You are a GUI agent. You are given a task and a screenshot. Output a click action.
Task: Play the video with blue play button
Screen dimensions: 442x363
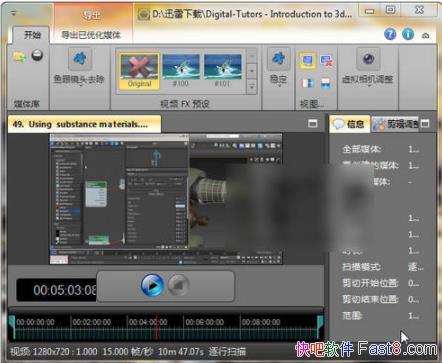tap(152, 285)
